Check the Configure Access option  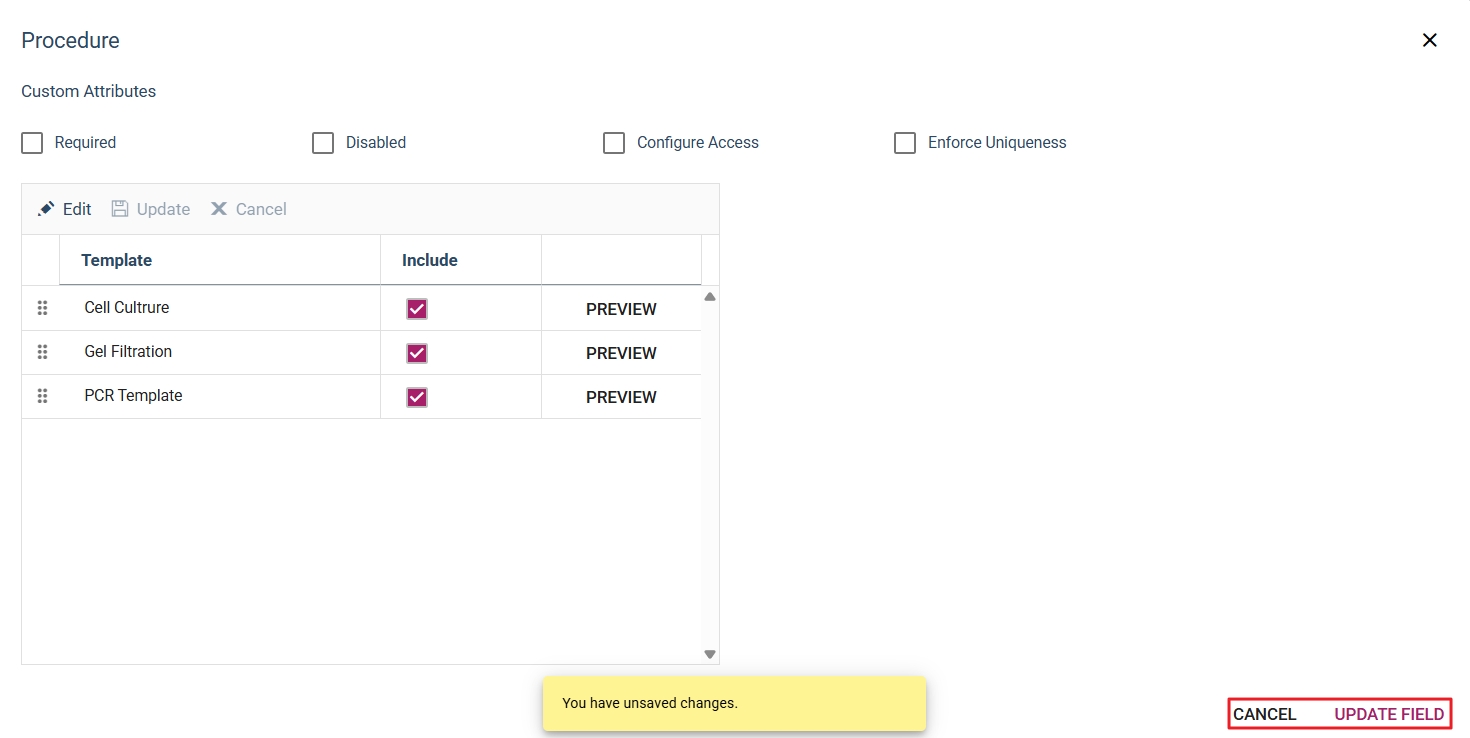[x=614, y=143]
